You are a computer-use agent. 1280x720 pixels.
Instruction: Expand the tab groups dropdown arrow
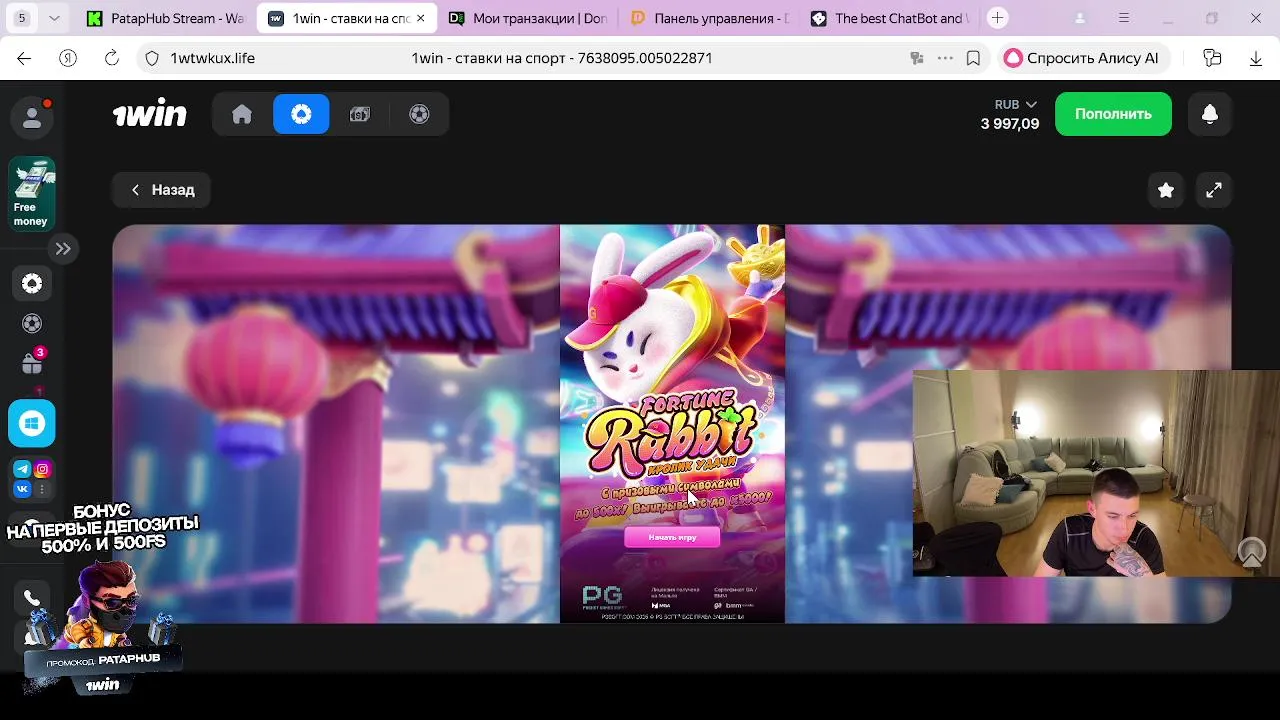click(54, 18)
